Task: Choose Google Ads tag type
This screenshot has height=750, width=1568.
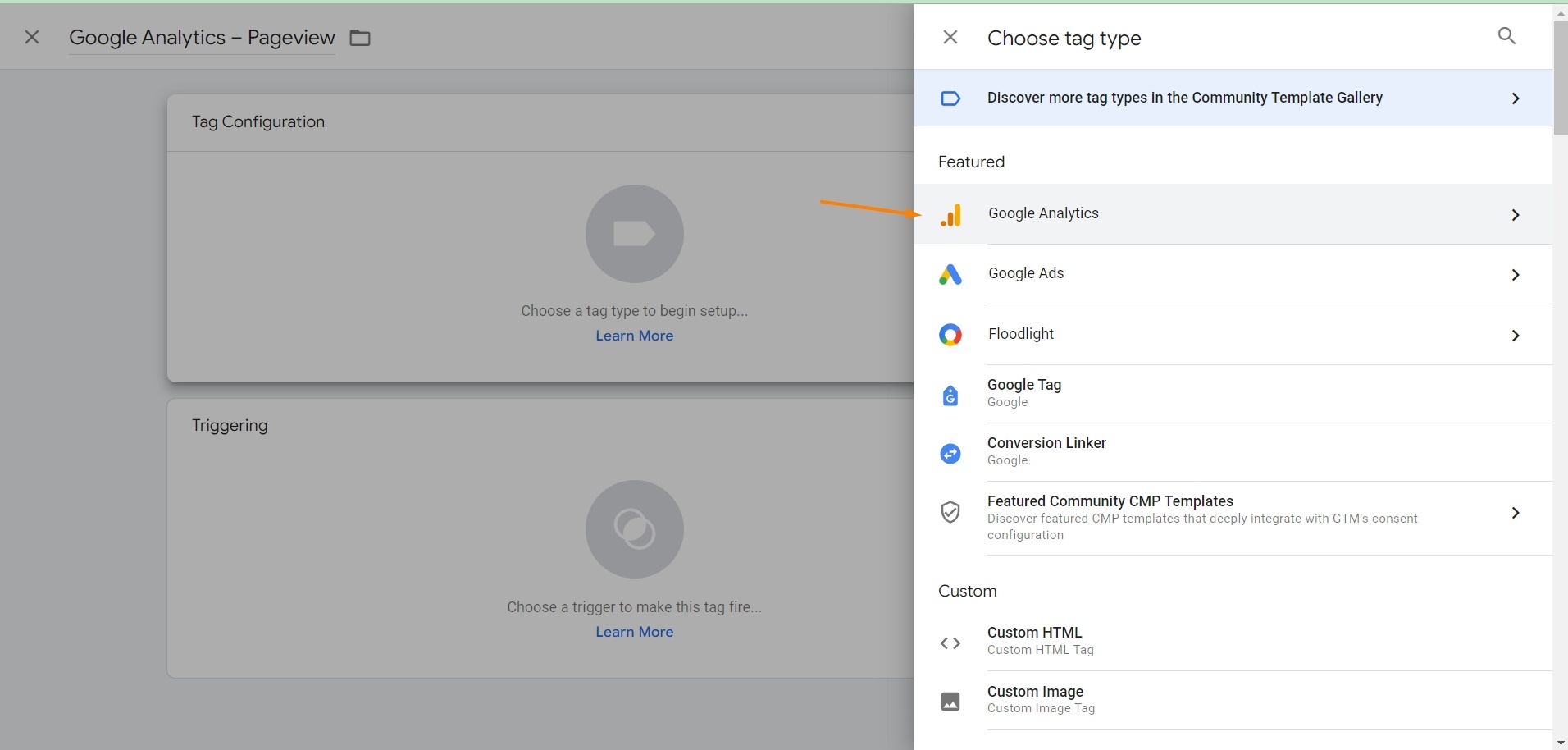Action: point(1233,274)
